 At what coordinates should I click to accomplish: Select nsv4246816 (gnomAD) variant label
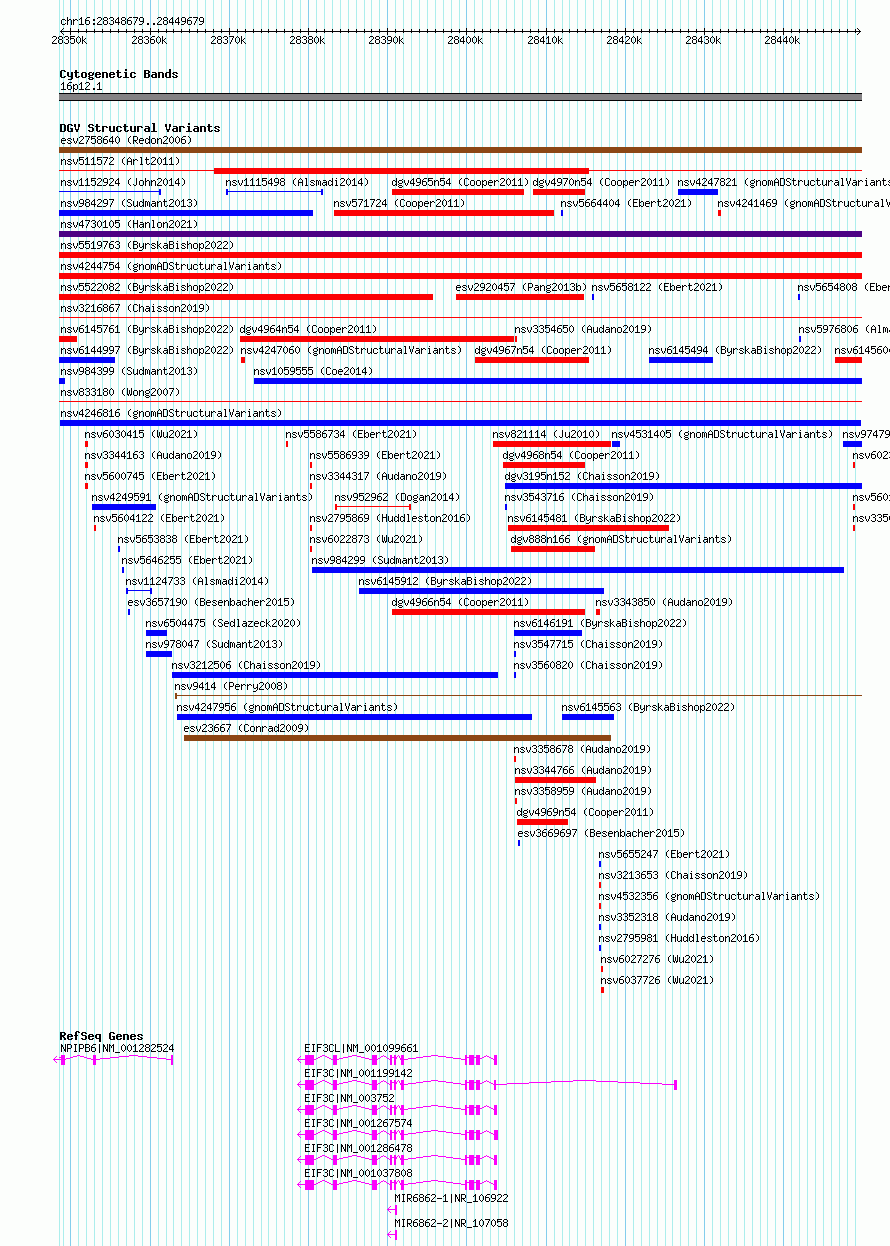tap(171, 413)
